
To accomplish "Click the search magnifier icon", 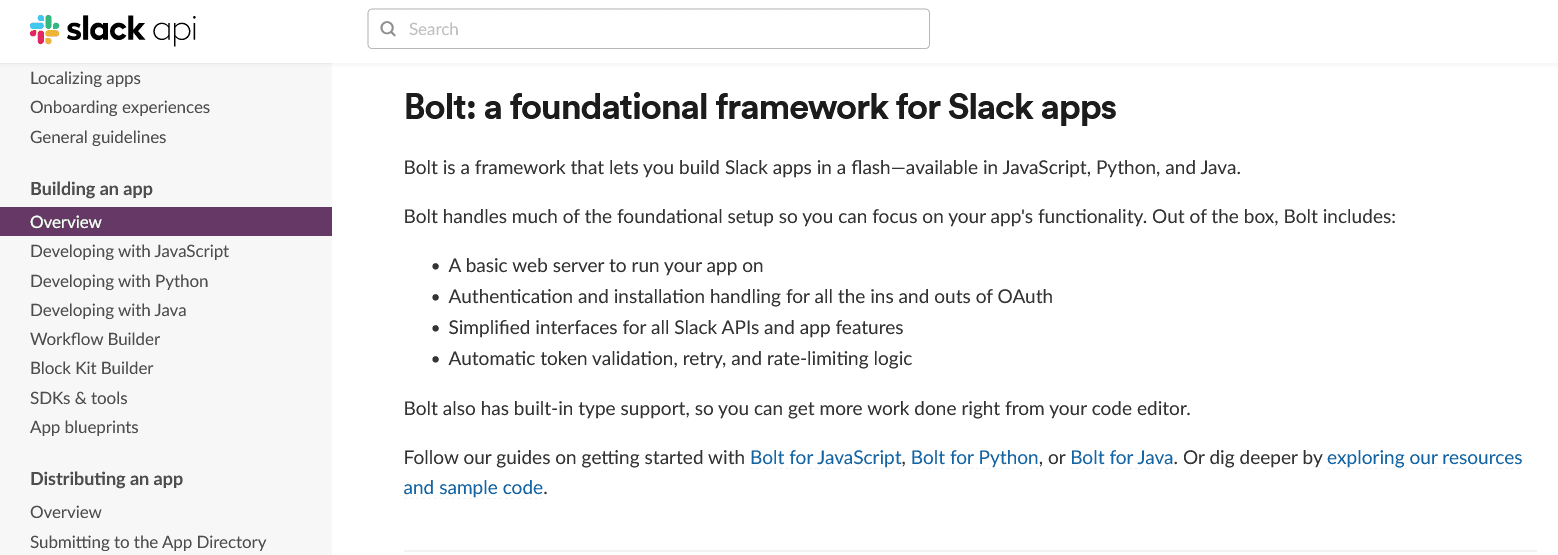I will pos(389,29).
